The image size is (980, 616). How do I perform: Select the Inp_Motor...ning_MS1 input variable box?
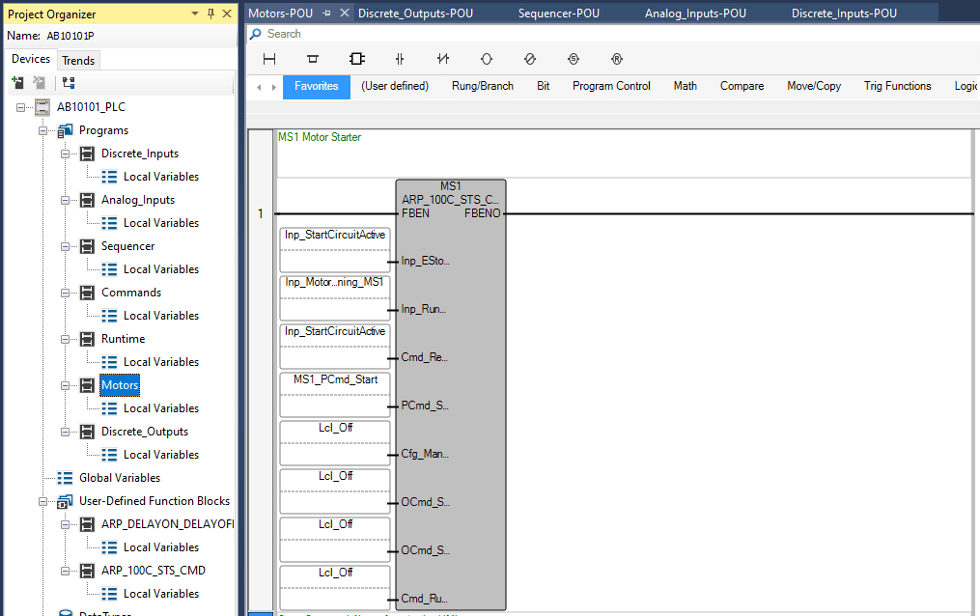(335, 298)
